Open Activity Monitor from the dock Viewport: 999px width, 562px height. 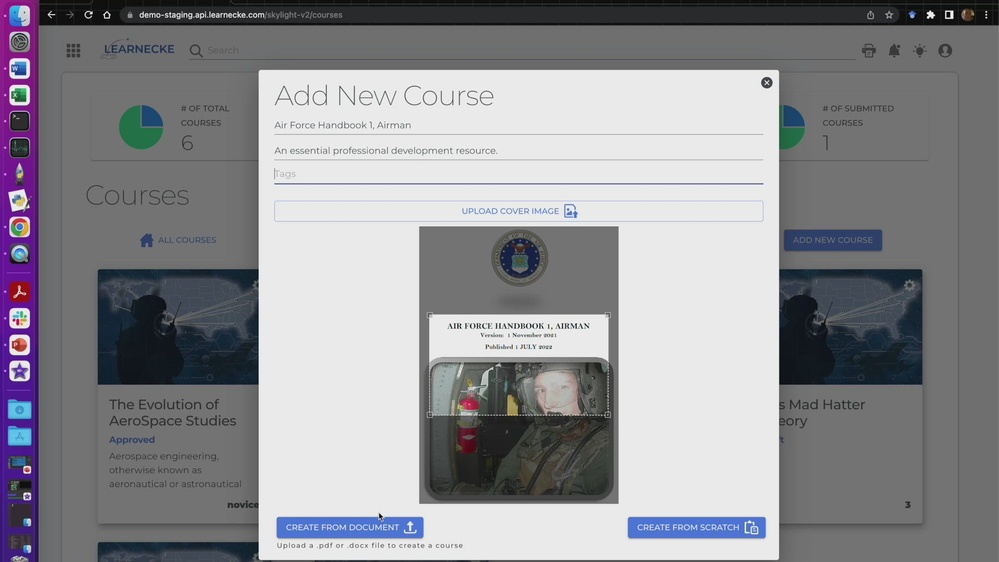point(20,148)
